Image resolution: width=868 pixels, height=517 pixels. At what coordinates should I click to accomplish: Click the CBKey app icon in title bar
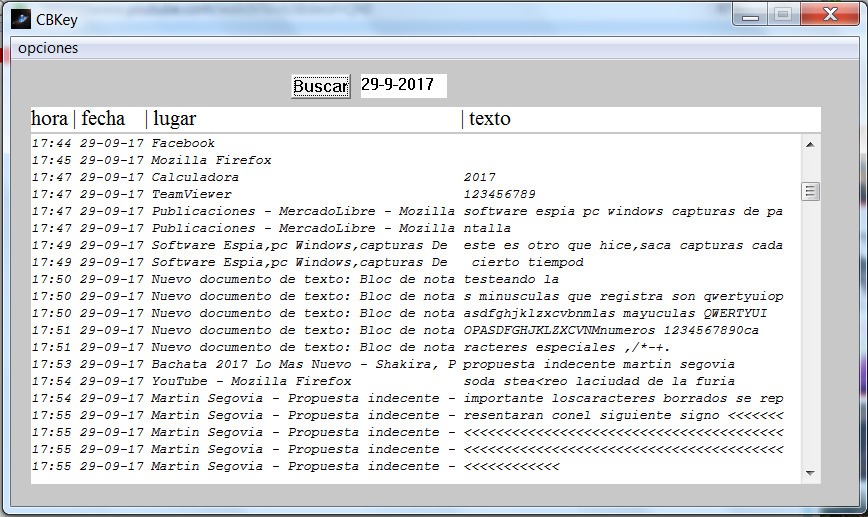(20, 20)
